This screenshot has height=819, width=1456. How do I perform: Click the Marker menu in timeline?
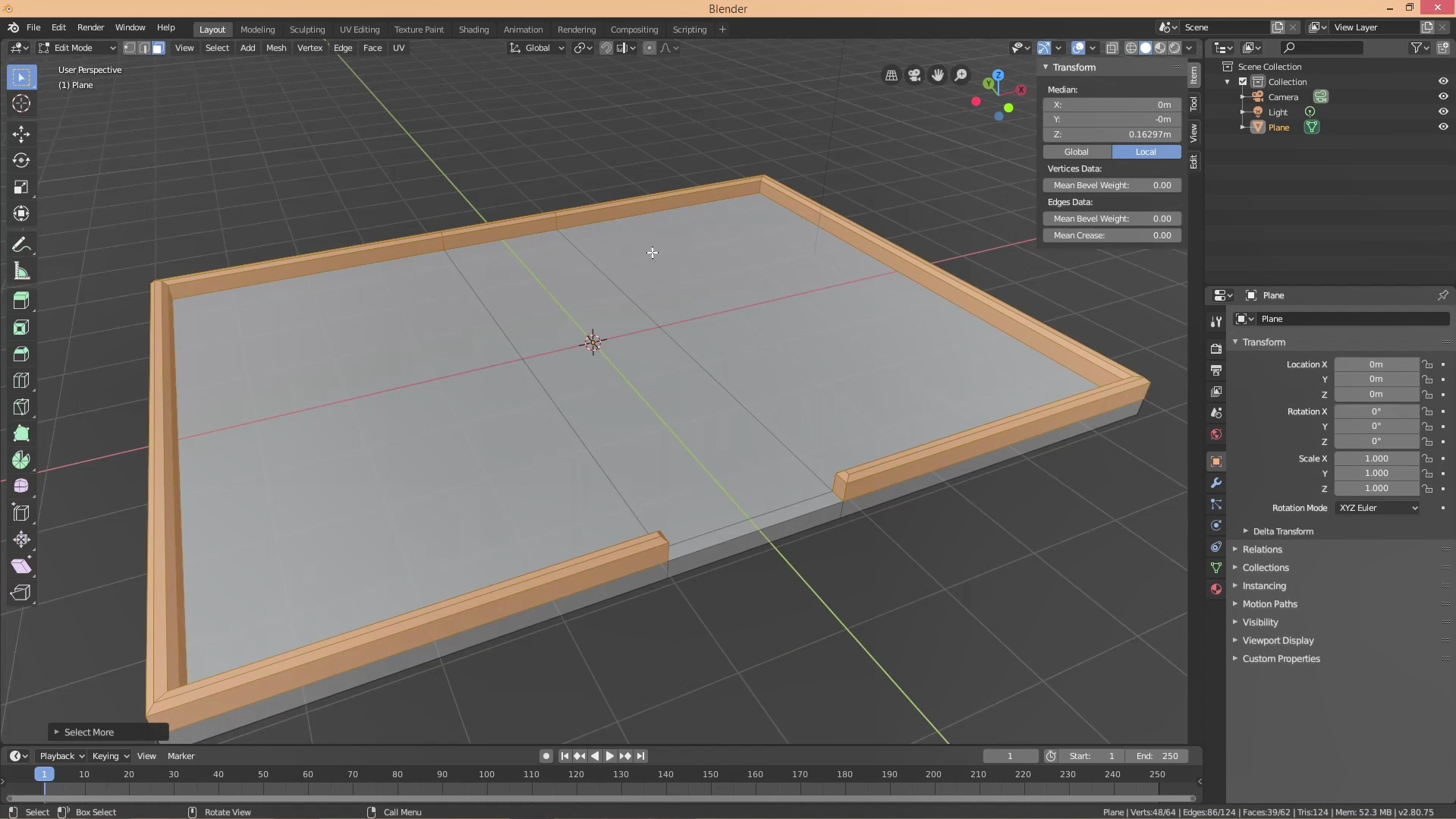coord(181,756)
